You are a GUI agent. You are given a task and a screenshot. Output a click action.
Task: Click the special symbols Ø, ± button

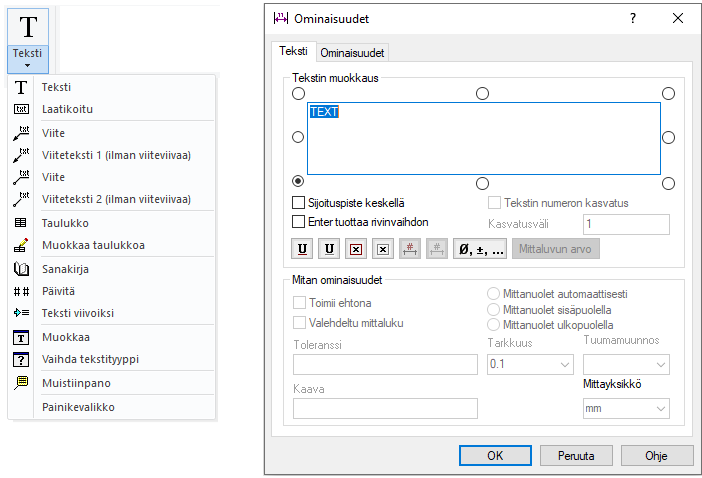point(481,248)
